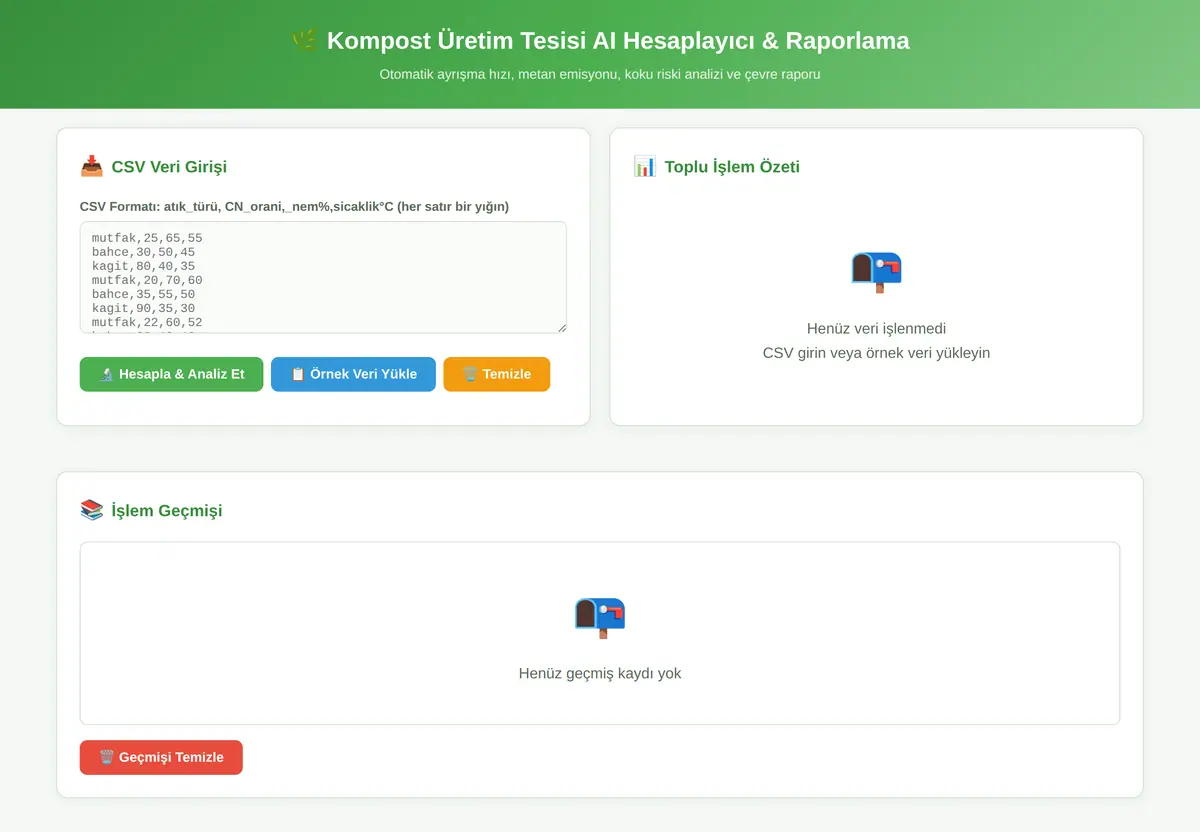Click the inbox icon beside CSV Veri Girişi
The image size is (1200, 832).
click(x=91, y=166)
